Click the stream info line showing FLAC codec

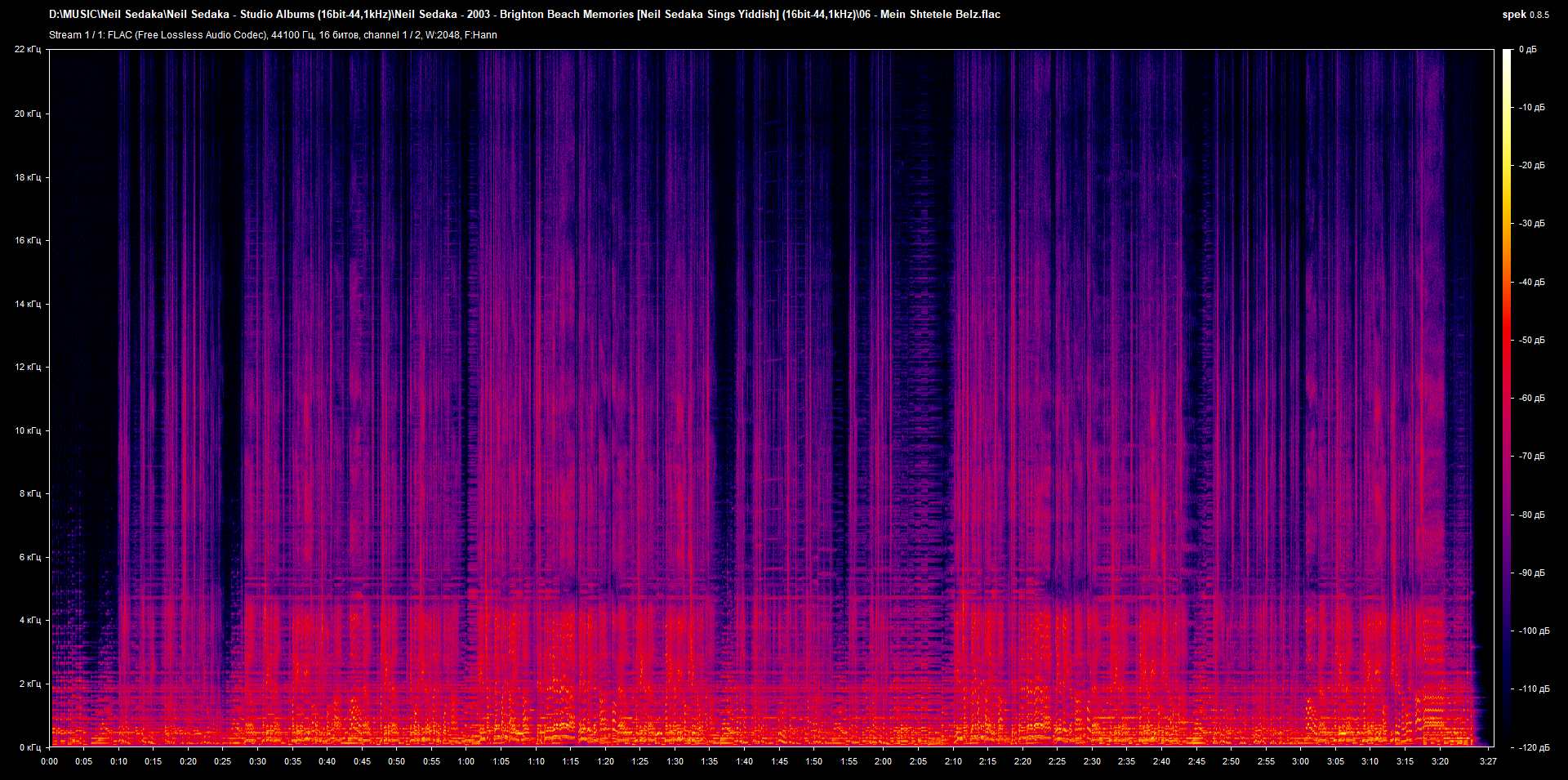click(x=273, y=35)
